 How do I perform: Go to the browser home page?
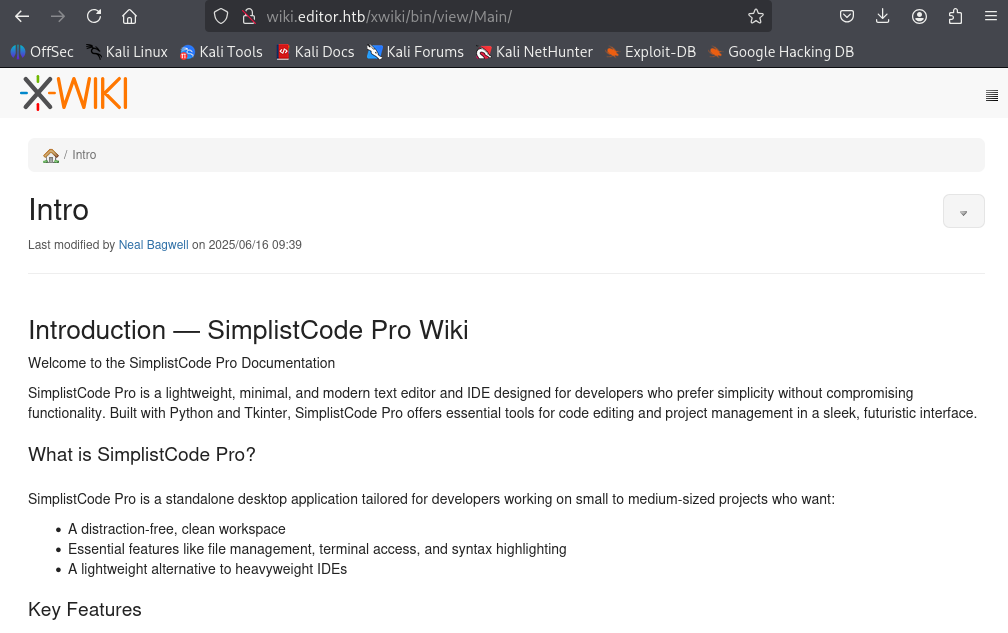point(129,16)
